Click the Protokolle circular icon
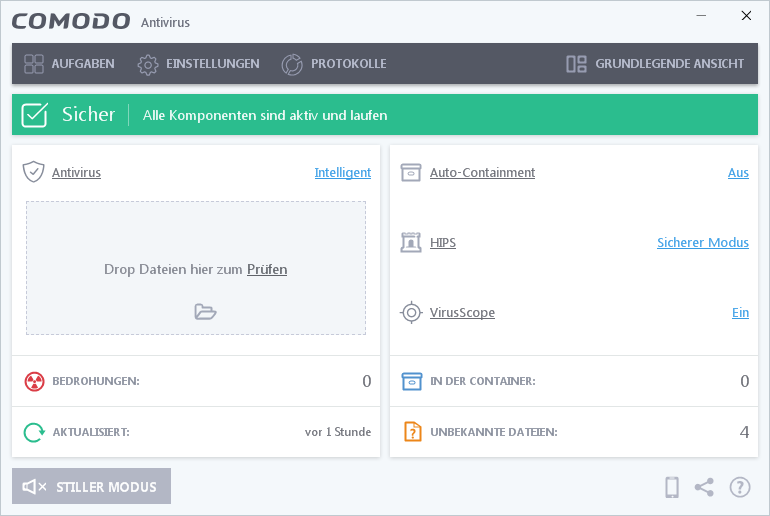This screenshot has width=770, height=516. coord(292,64)
